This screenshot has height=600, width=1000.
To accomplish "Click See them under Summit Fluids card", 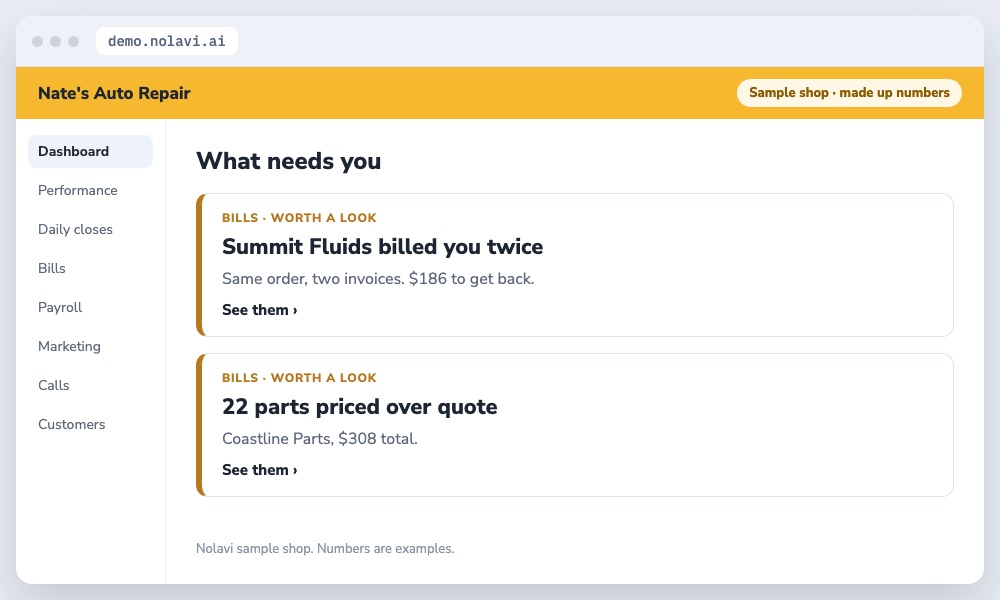I will click(x=260, y=310).
